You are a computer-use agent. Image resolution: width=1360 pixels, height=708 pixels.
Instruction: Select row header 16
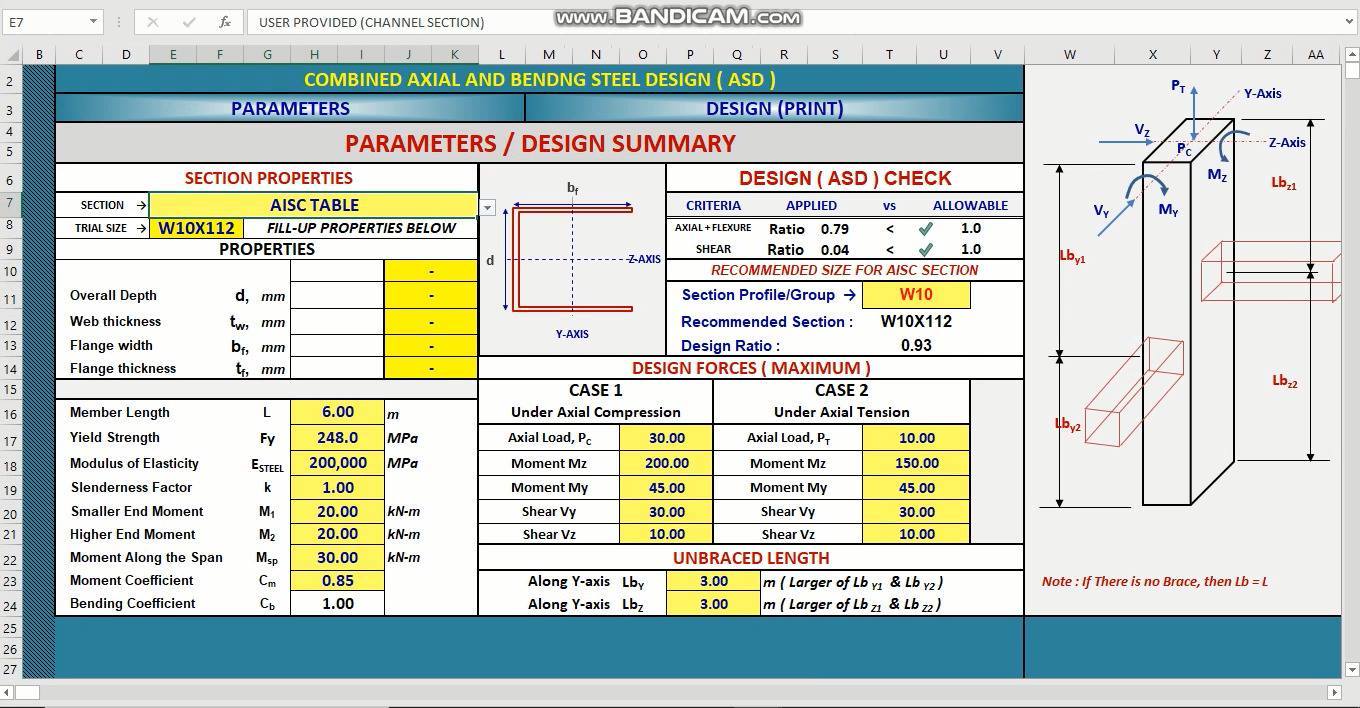(10, 413)
